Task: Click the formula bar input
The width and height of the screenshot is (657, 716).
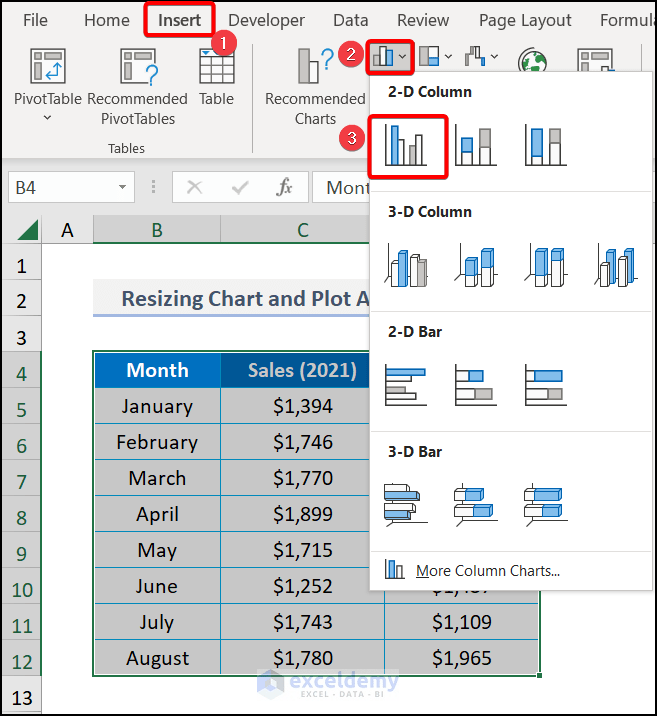Action: coord(342,187)
